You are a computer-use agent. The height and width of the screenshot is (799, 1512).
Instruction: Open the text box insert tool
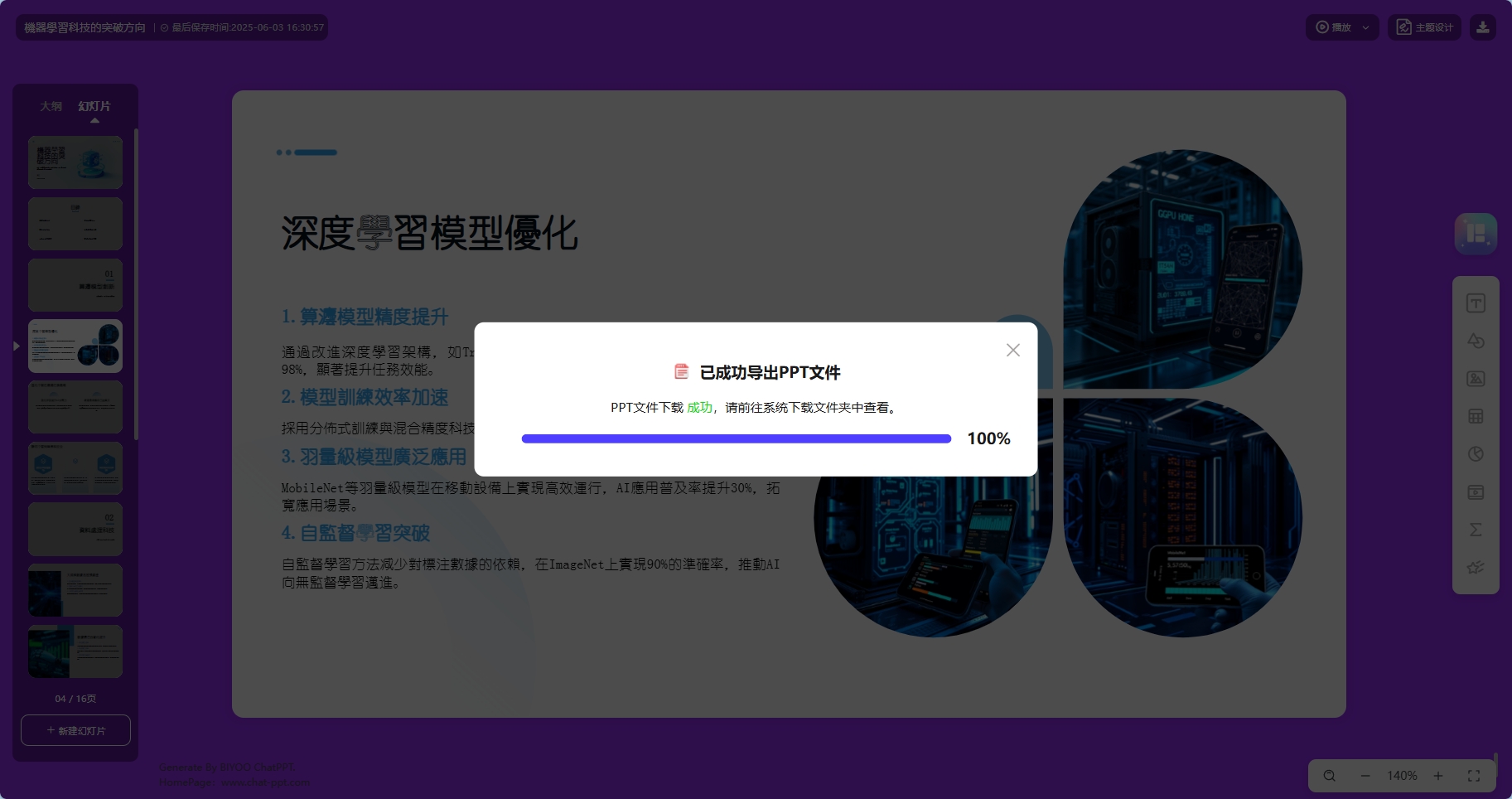(x=1476, y=303)
